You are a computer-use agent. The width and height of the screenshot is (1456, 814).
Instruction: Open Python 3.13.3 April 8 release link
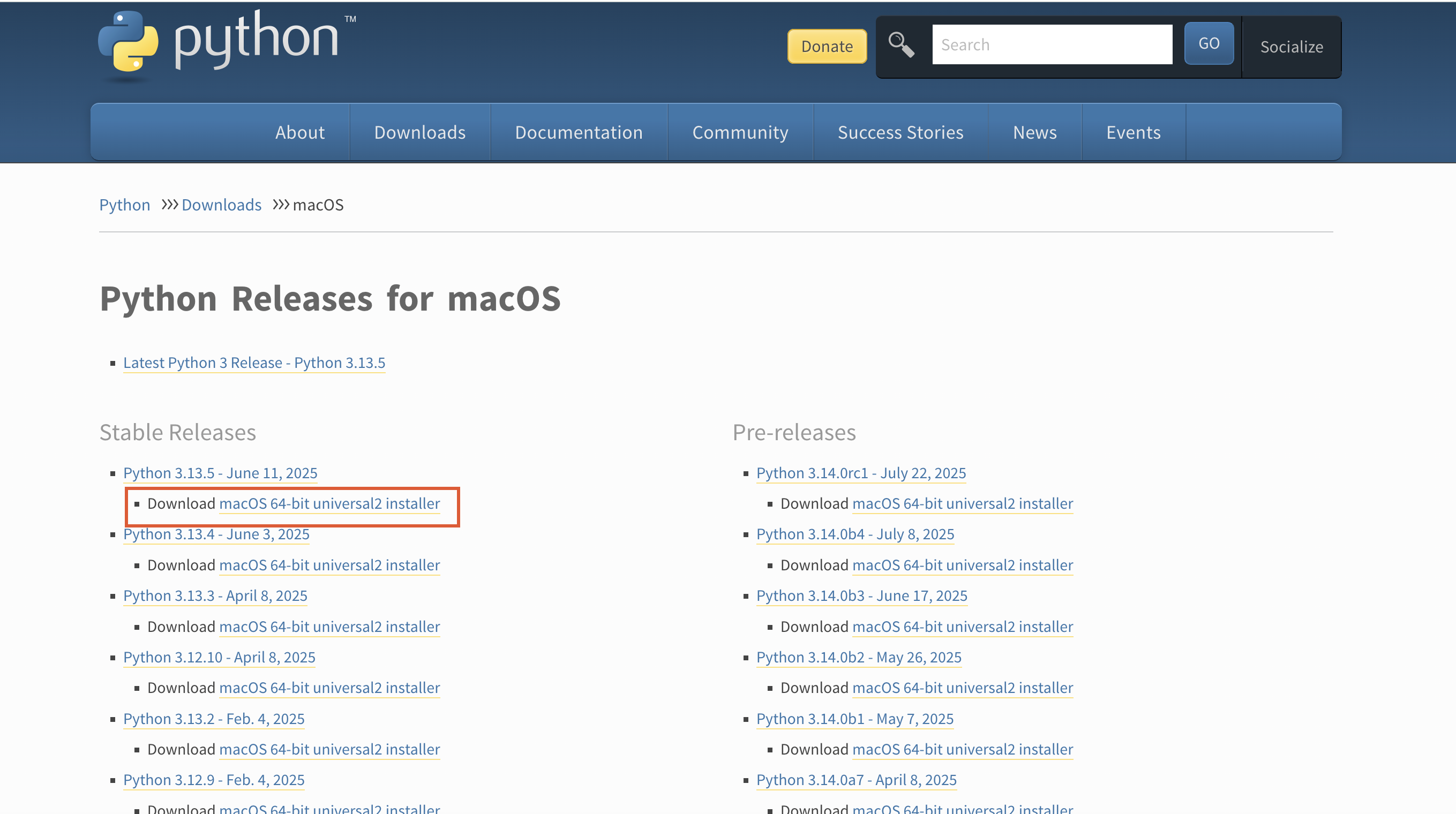pos(215,596)
